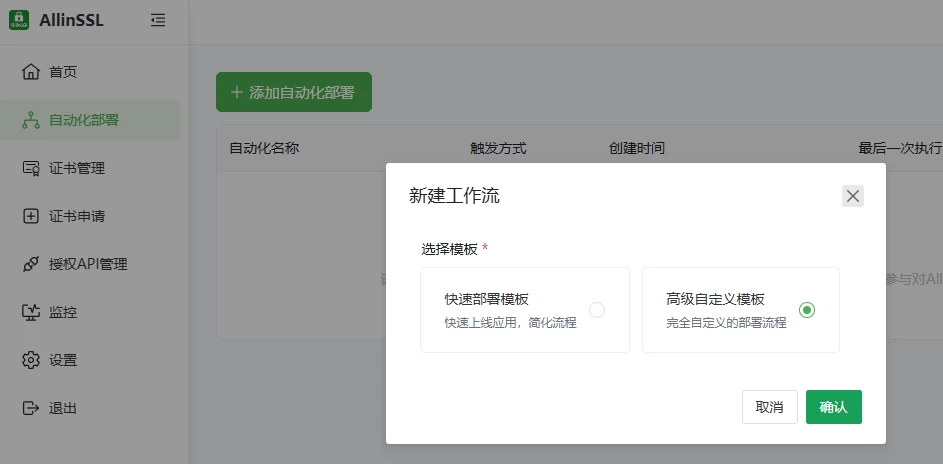Open 设置 in the sidebar

click(90, 361)
